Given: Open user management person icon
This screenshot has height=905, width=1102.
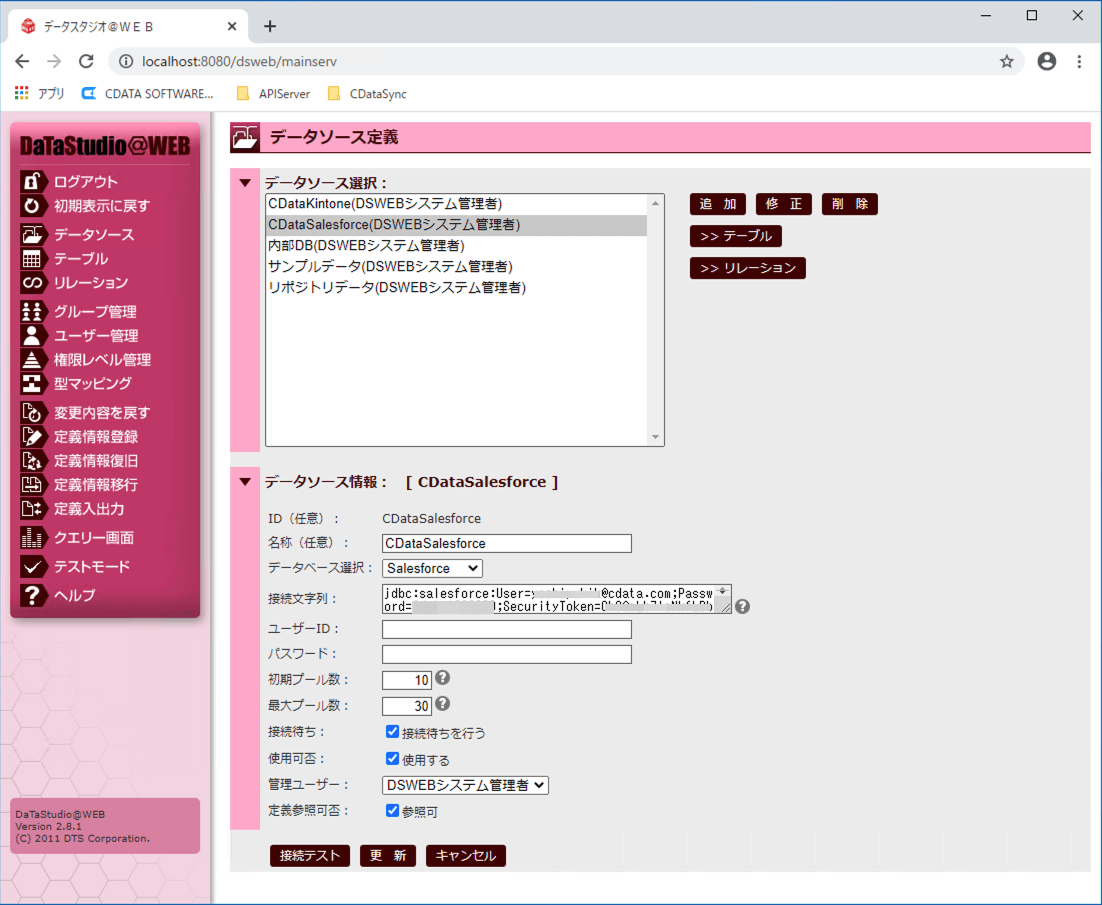Looking at the screenshot, I should point(32,335).
